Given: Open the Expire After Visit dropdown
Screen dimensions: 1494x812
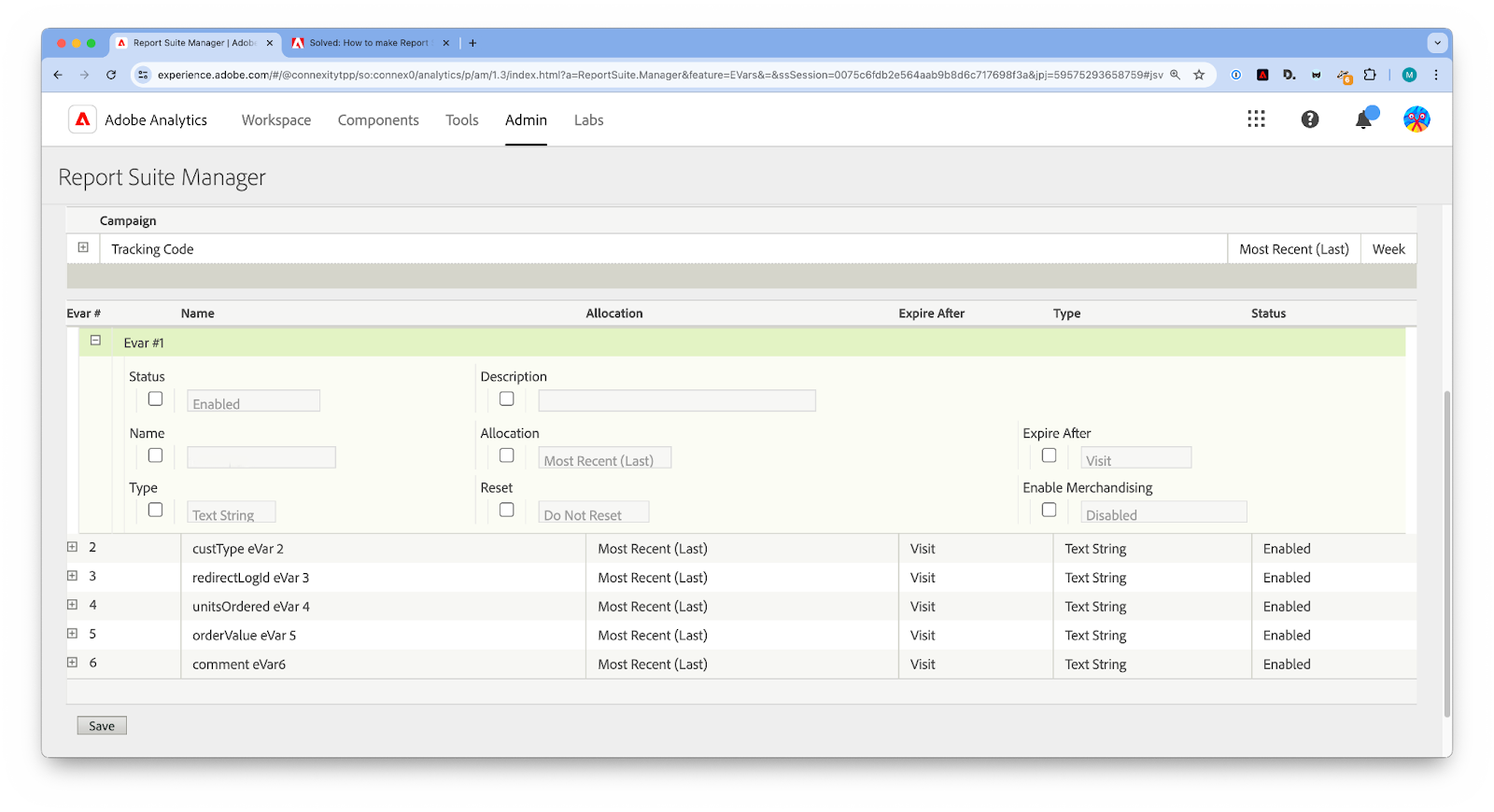Looking at the screenshot, I should [x=1135, y=458].
